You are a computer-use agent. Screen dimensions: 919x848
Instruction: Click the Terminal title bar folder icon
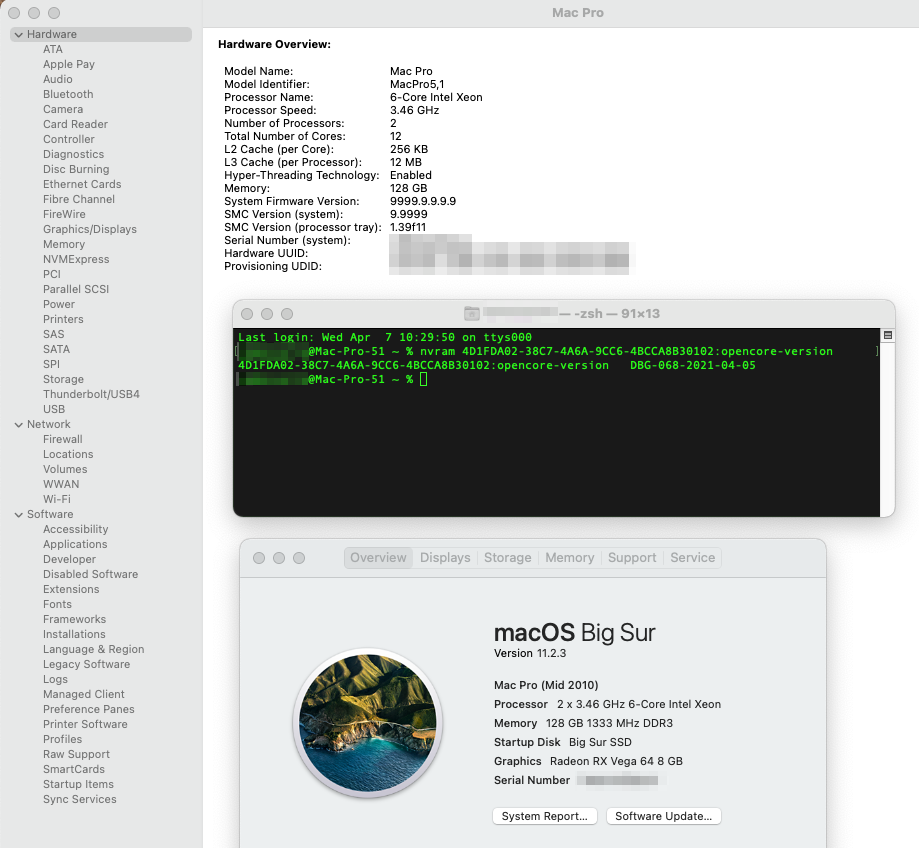[472, 314]
